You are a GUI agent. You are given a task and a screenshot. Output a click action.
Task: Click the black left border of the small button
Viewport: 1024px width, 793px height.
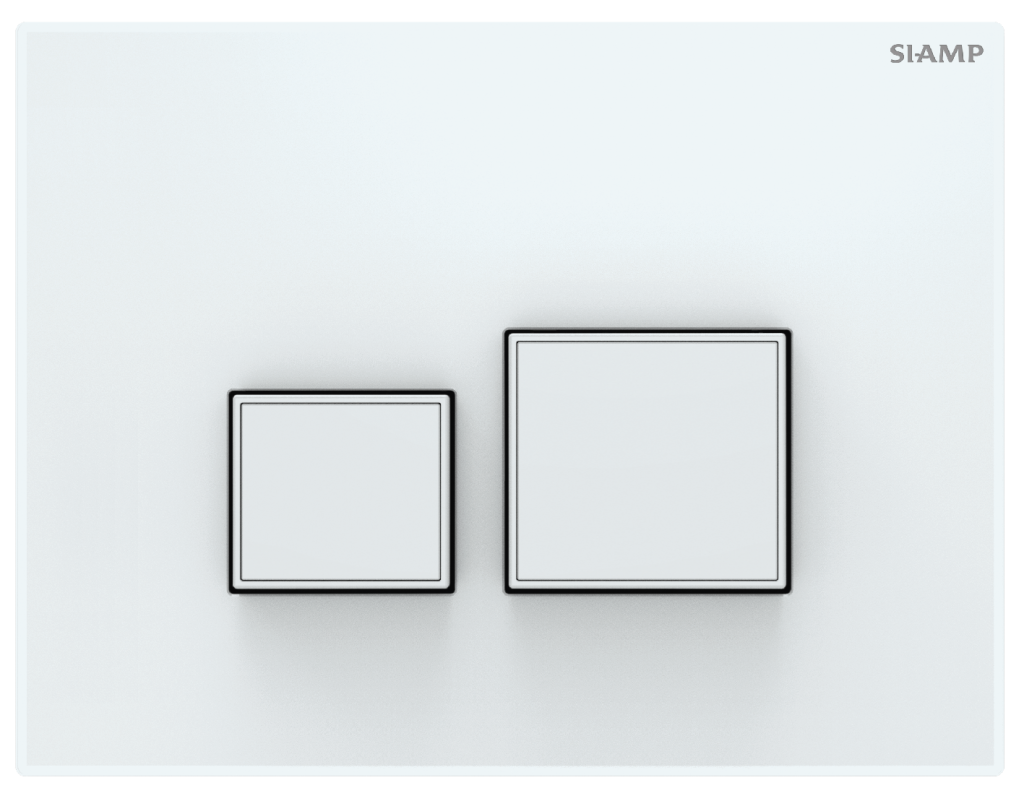click(230, 492)
